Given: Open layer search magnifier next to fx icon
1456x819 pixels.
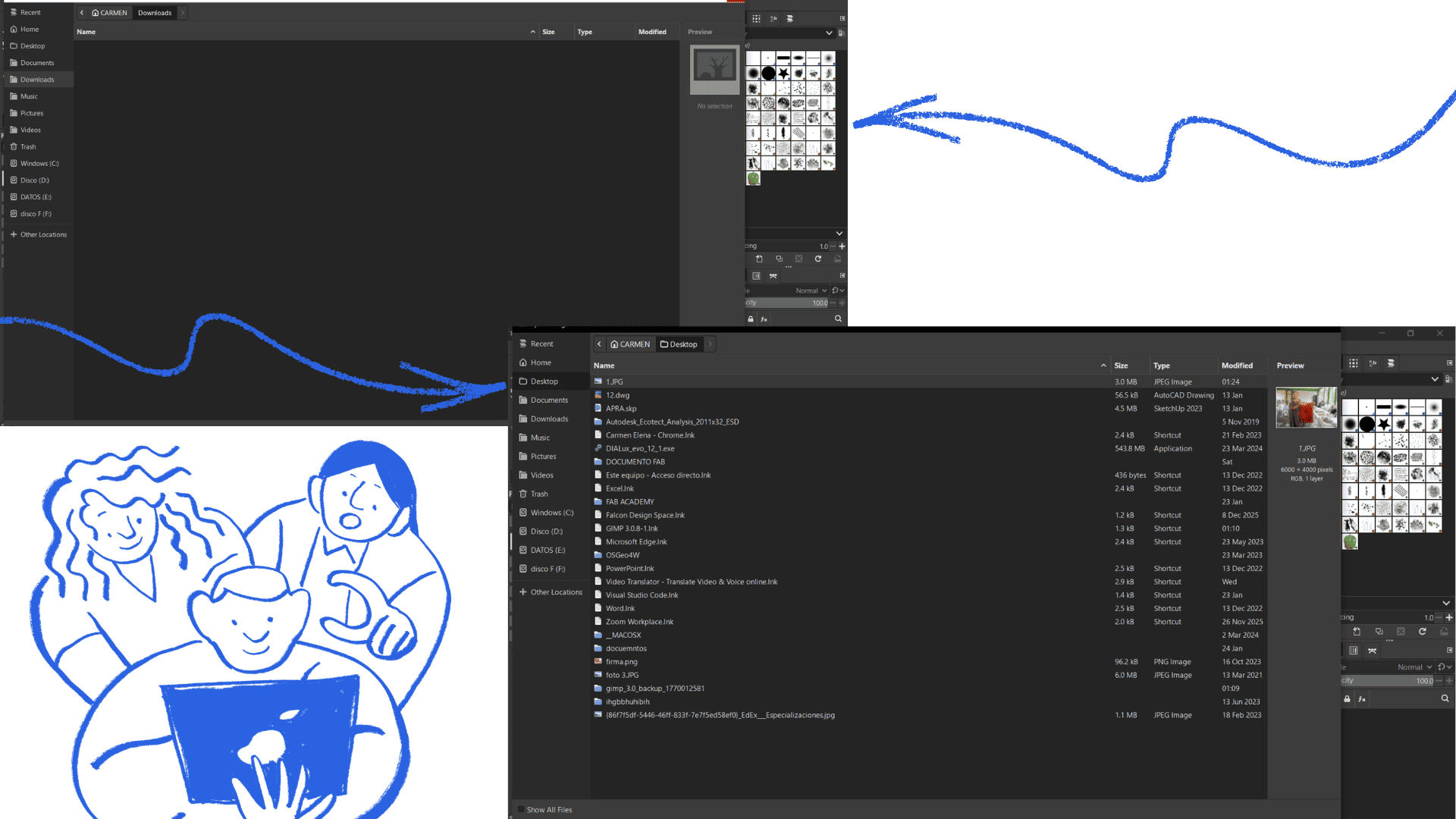Looking at the screenshot, I should pos(1445,699).
